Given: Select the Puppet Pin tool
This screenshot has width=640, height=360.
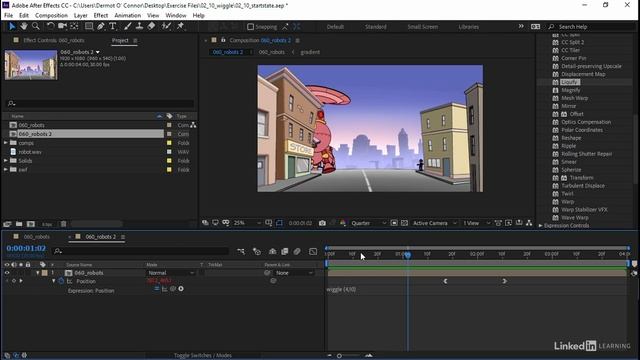Looking at the screenshot, I should pos(180,26).
